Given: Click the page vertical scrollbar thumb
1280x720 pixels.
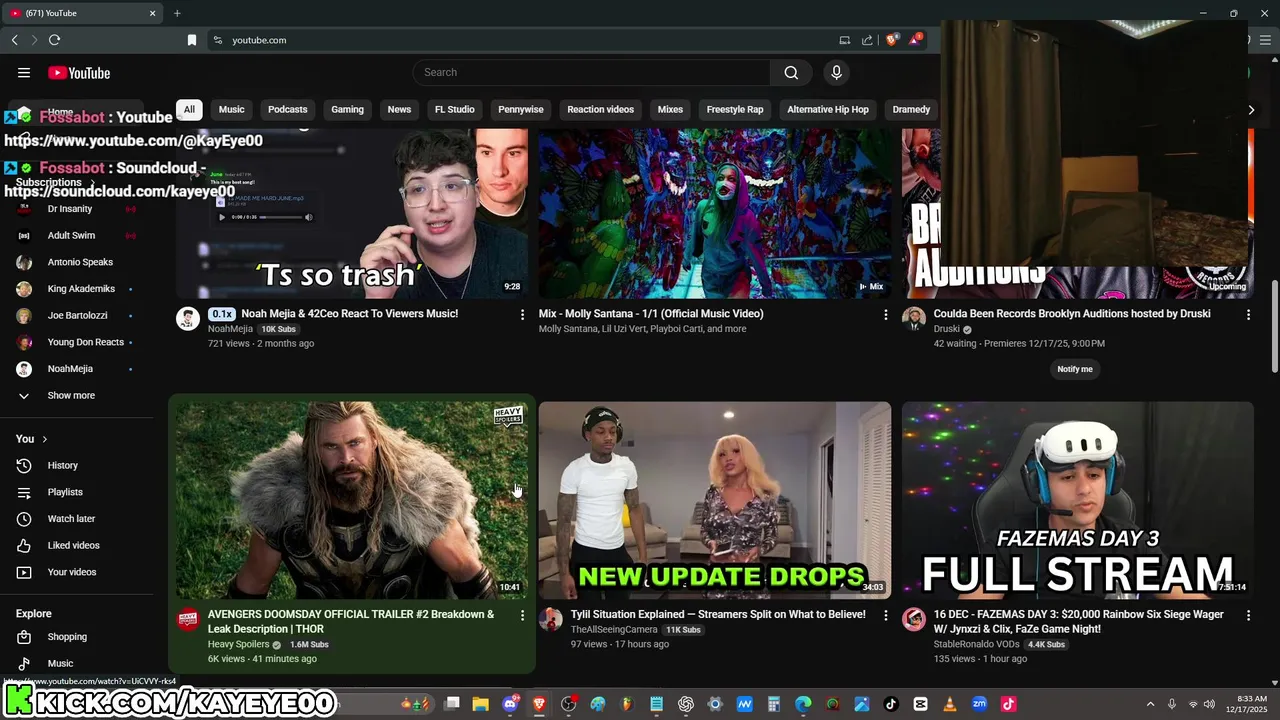Looking at the screenshot, I should pos(1274,328).
